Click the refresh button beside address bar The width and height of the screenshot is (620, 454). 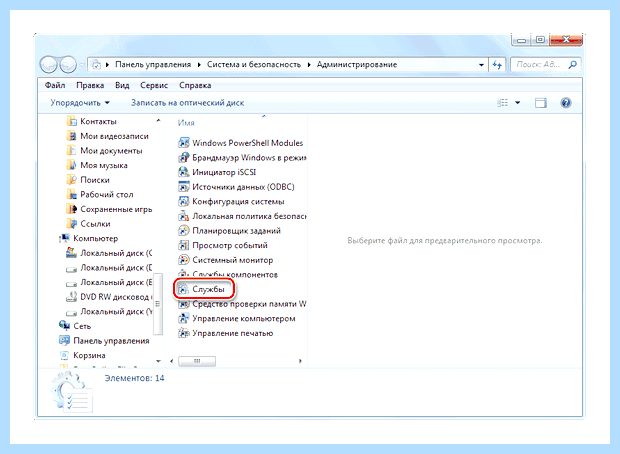point(497,64)
